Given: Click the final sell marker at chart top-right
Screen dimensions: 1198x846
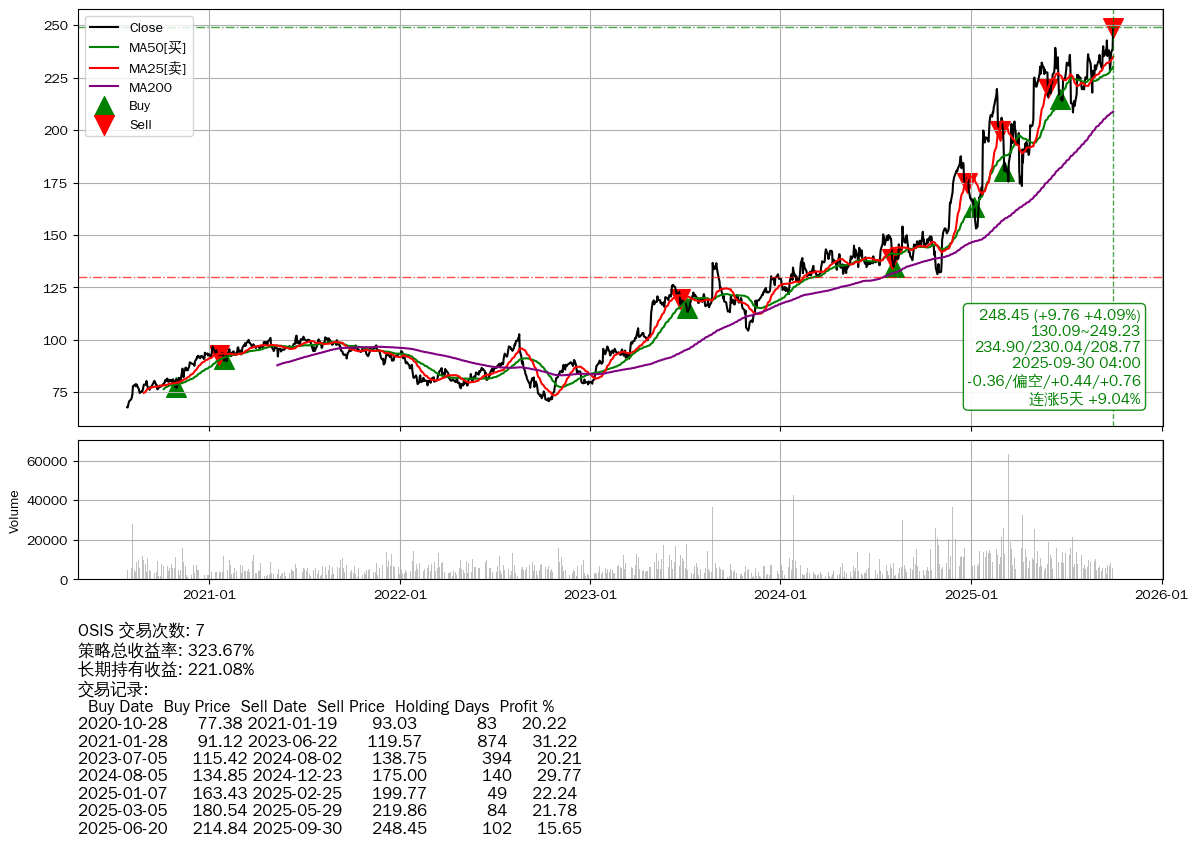Looking at the screenshot, I should 1112,27.
